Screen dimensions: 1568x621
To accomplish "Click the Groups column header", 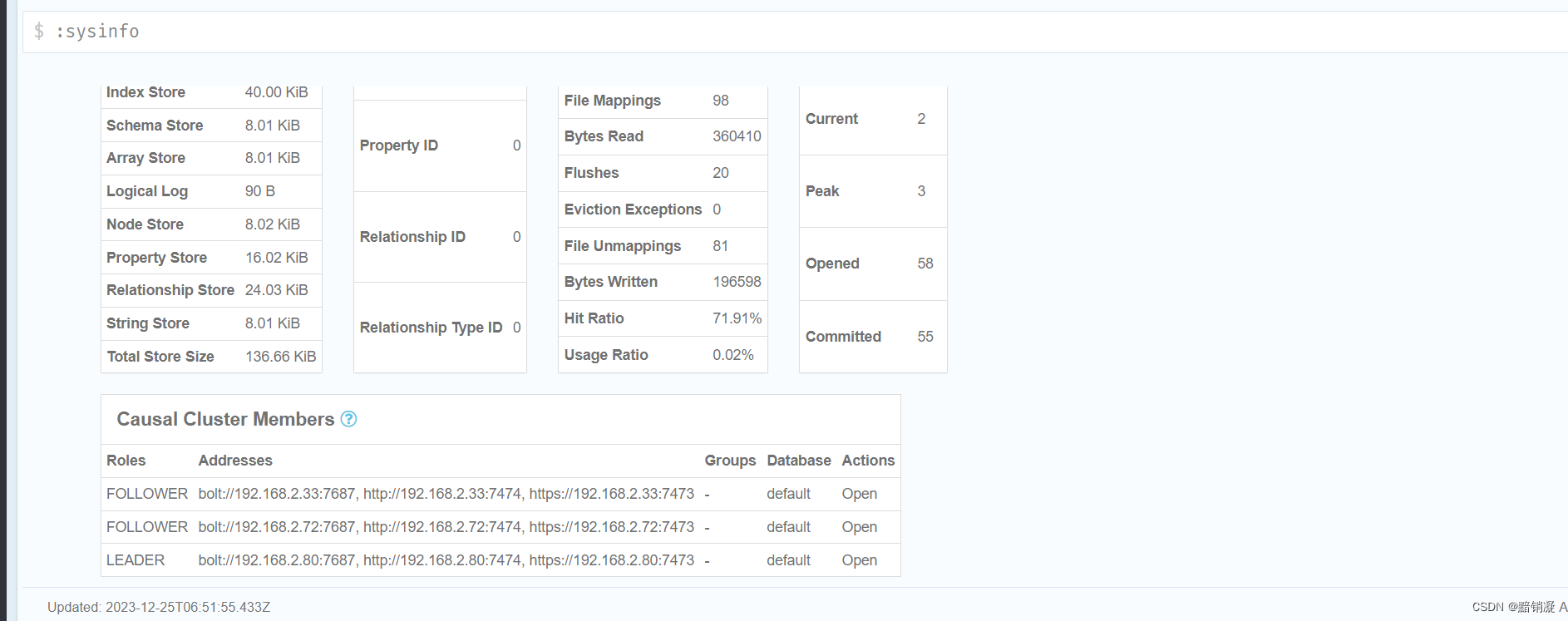I will (730, 461).
